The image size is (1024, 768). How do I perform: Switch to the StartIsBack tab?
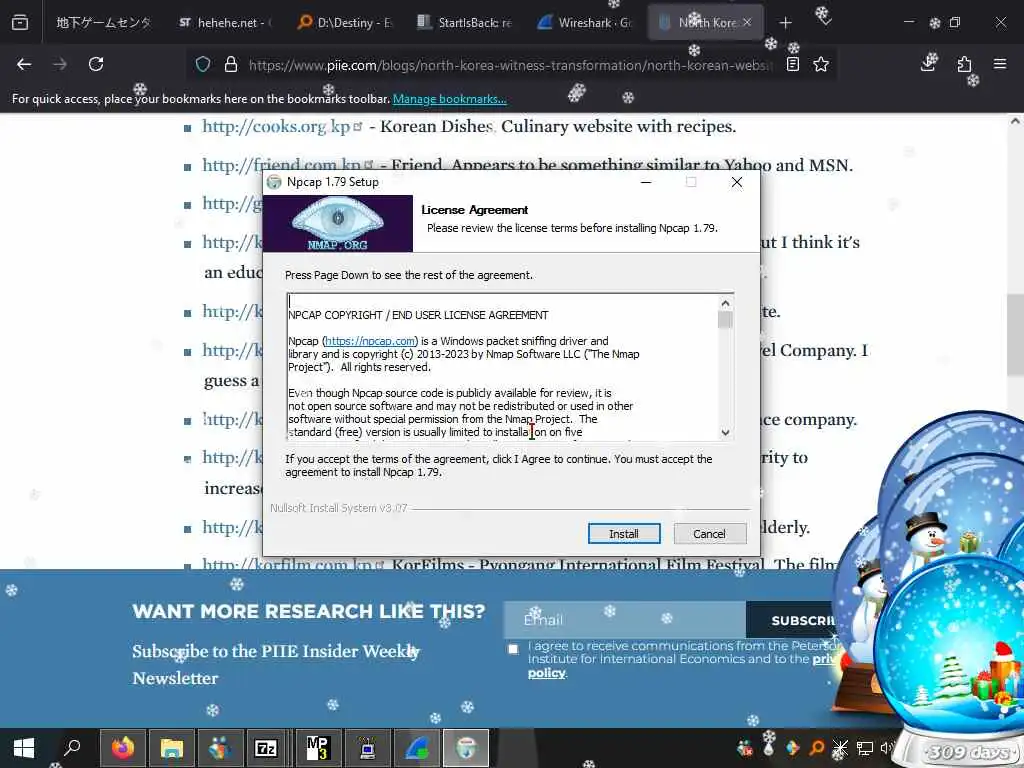pyautogui.click(x=466, y=23)
